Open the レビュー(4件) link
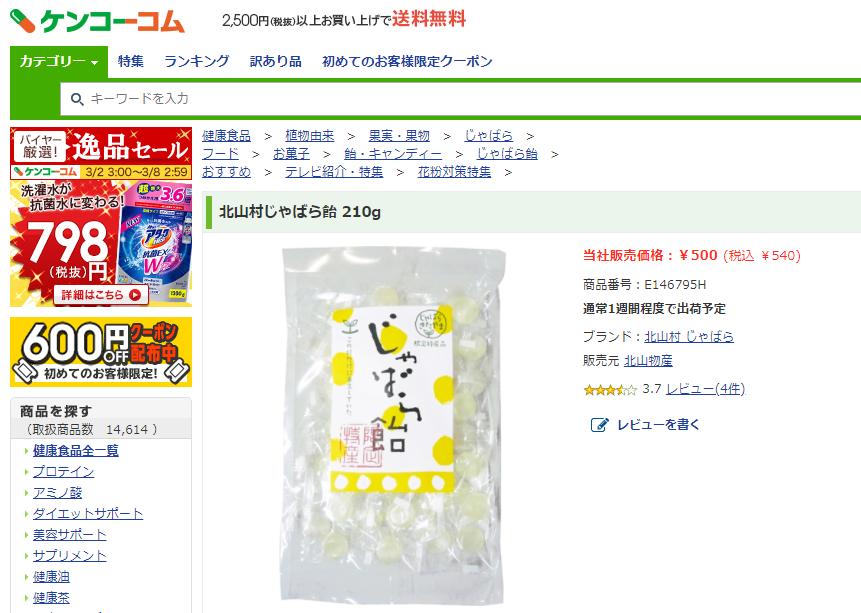861x613 pixels. pyautogui.click(x=706, y=389)
